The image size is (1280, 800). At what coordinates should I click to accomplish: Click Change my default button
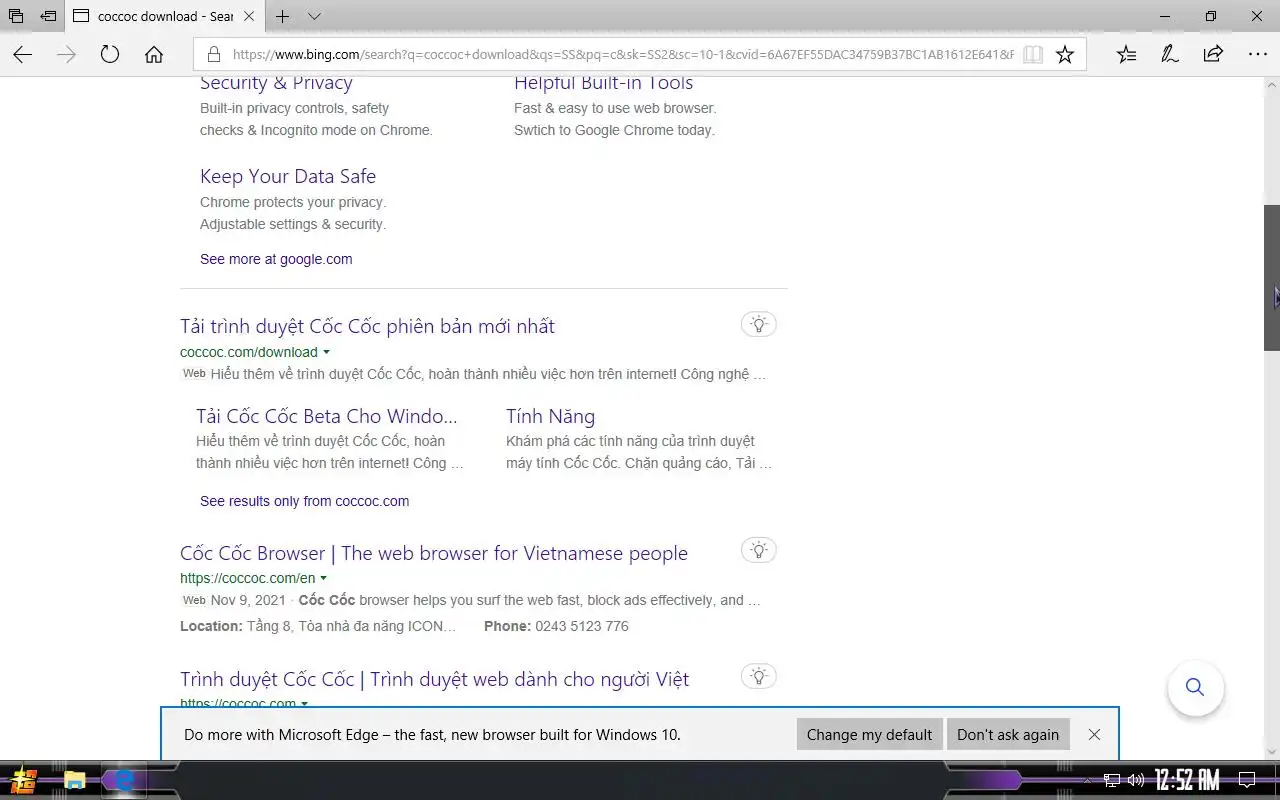click(x=869, y=734)
